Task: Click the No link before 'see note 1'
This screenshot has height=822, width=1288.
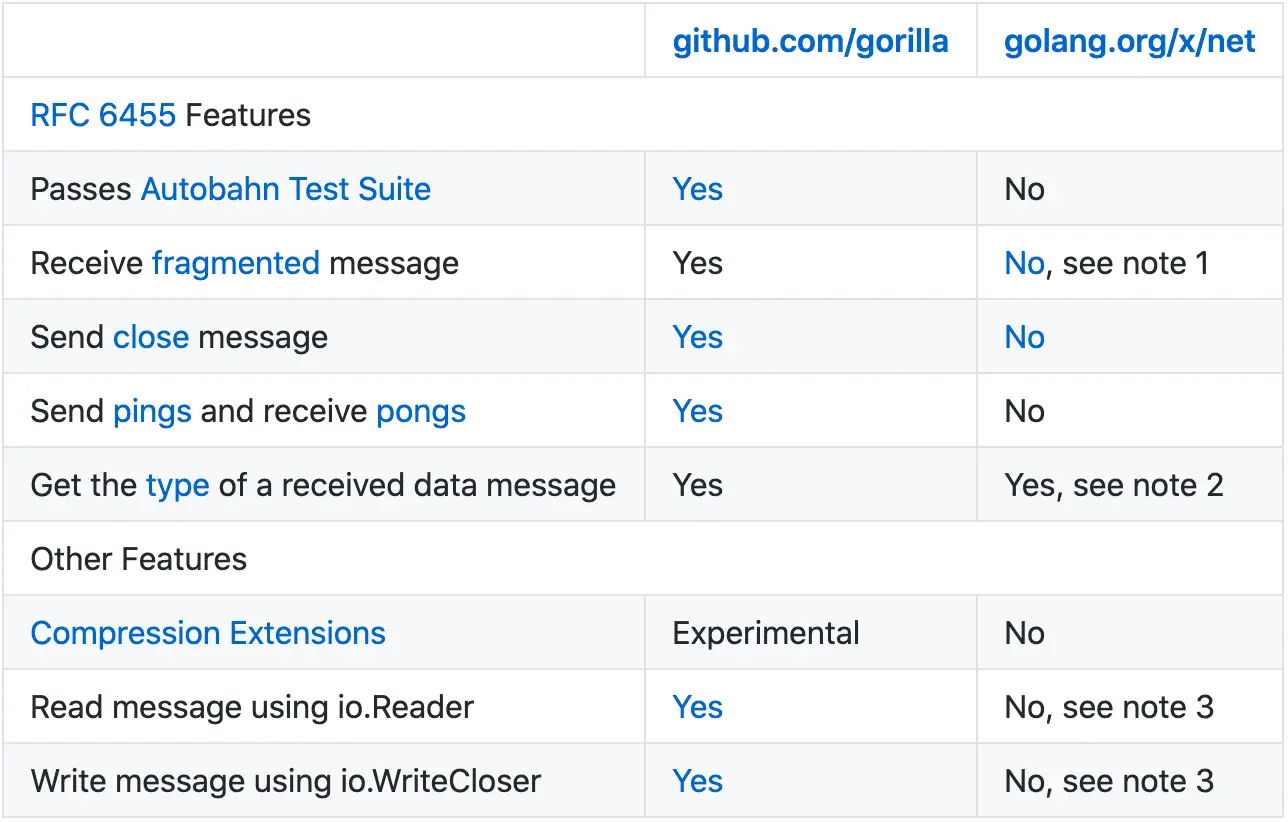Action: tap(1024, 264)
